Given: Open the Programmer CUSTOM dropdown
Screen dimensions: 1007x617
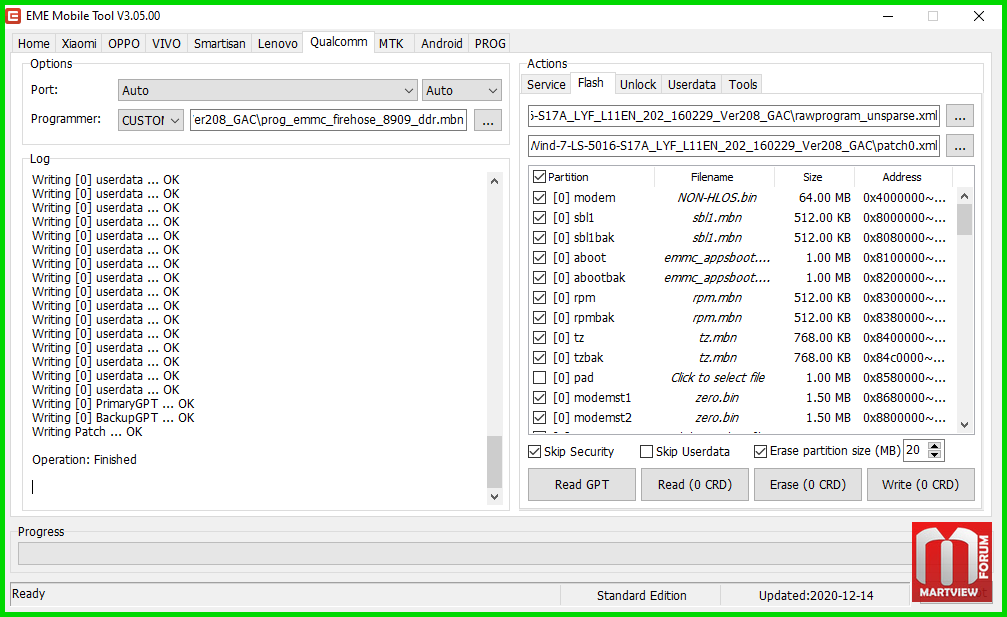Looking at the screenshot, I should (151, 120).
